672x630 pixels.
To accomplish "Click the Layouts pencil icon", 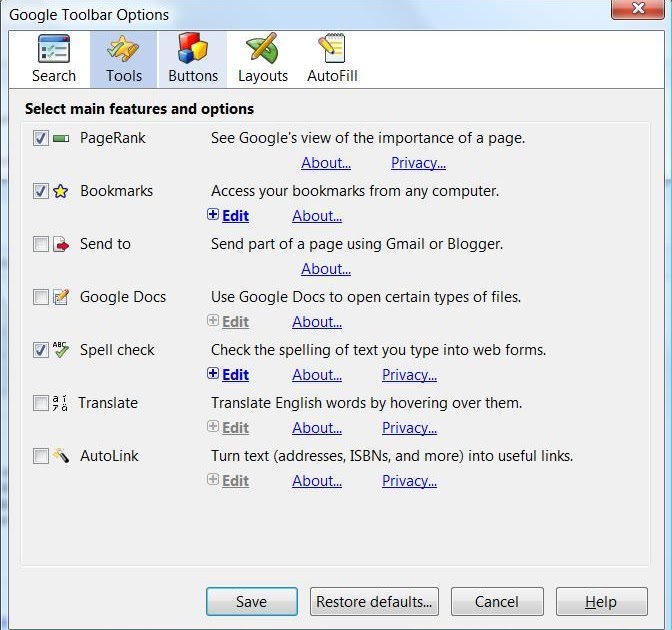I will [262, 48].
